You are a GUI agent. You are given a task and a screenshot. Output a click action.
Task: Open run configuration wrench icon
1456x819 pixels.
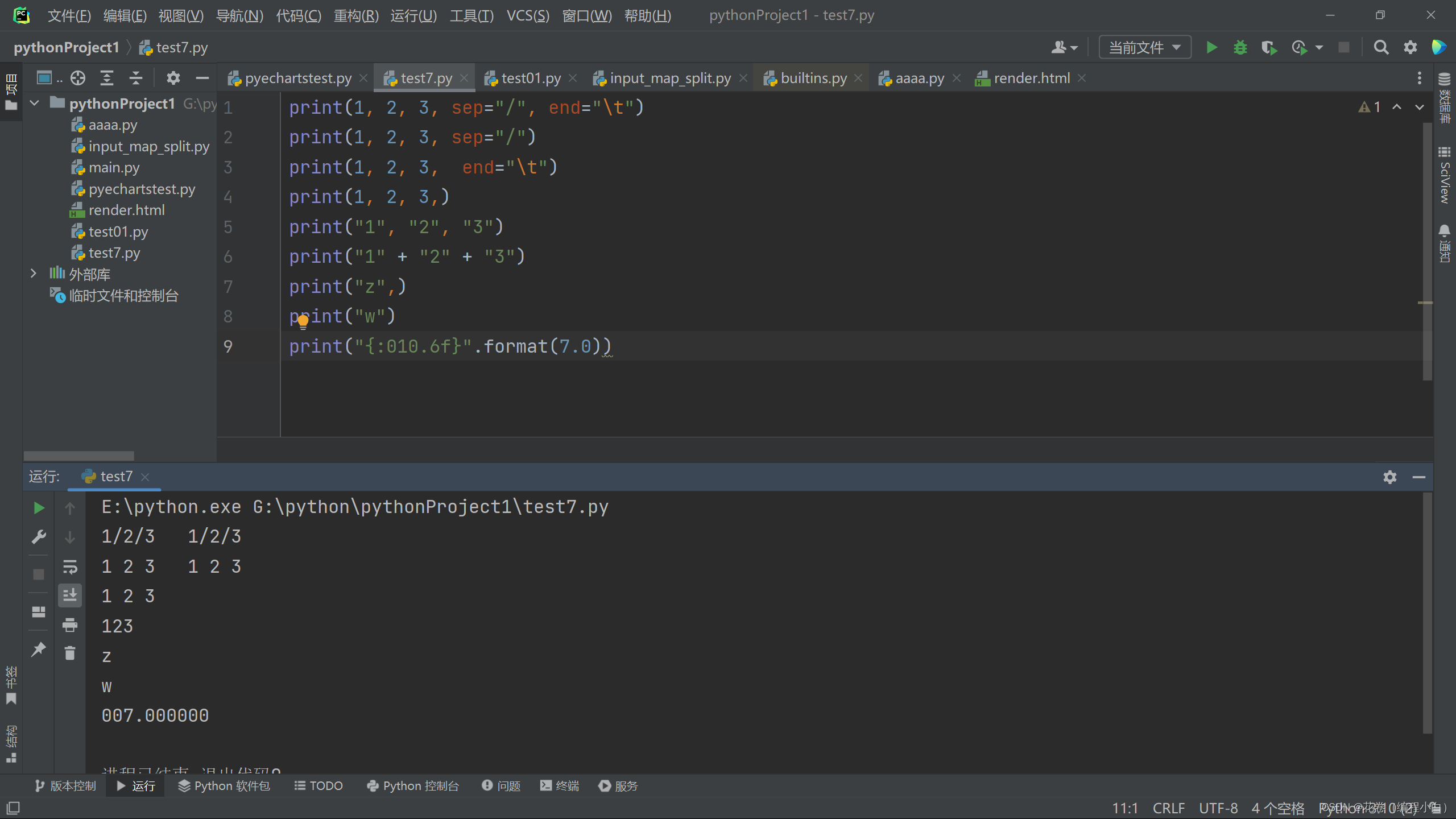[39, 536]
